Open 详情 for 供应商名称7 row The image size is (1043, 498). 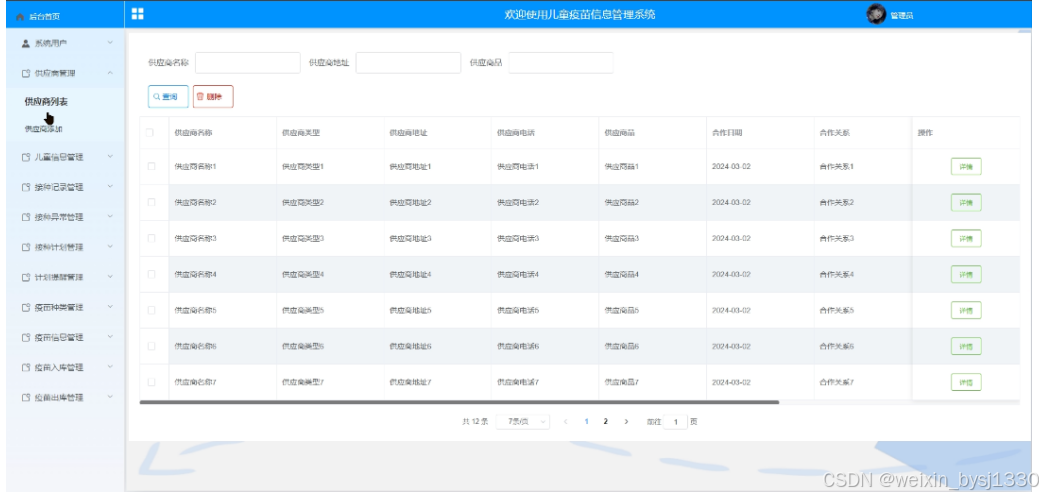pos(966,382)
